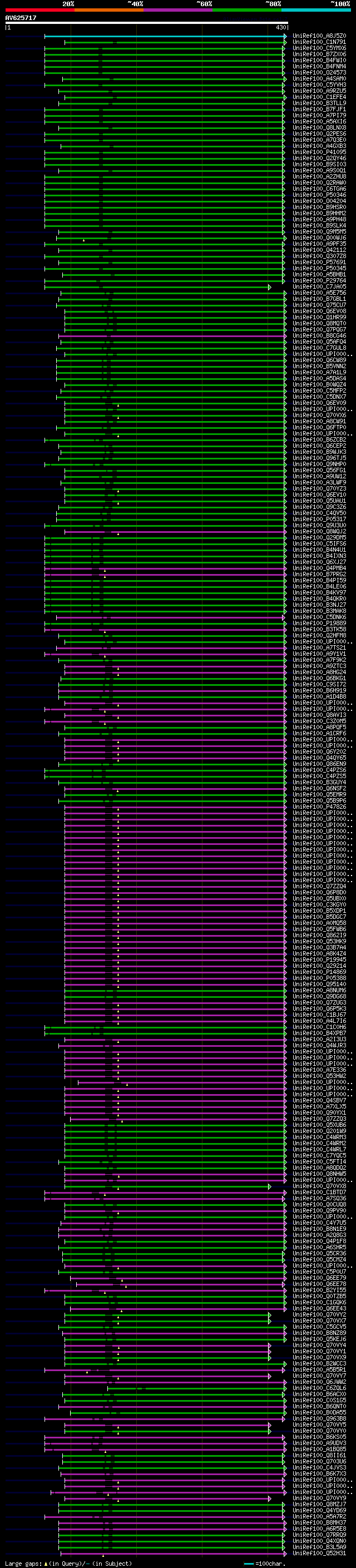Click UniRef100_P05317 entry

coord(319,519)
